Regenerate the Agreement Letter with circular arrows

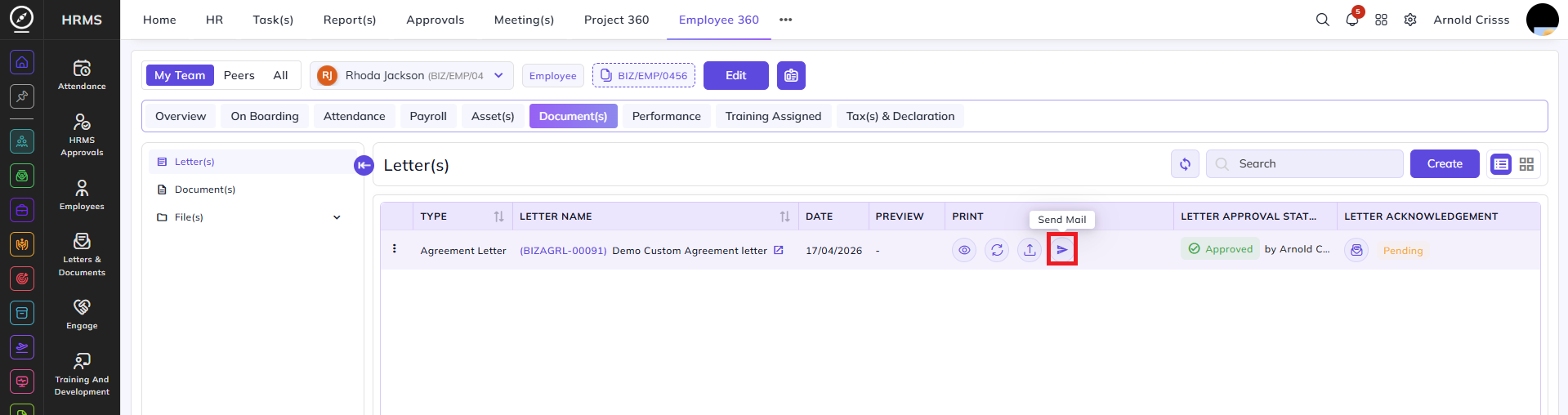997,250
